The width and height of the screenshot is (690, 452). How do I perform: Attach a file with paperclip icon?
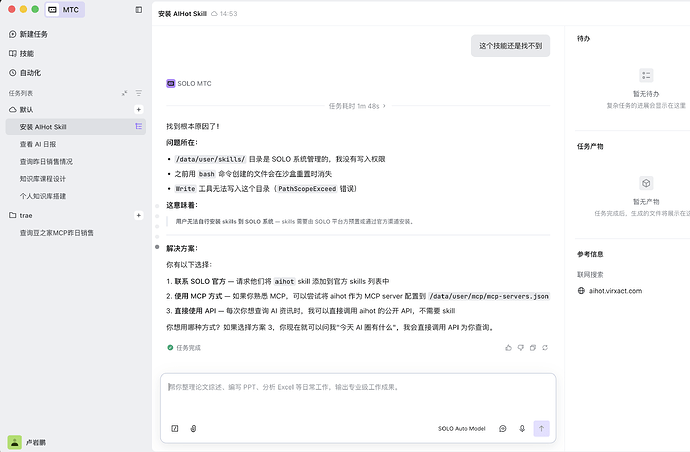coord(193,429)
